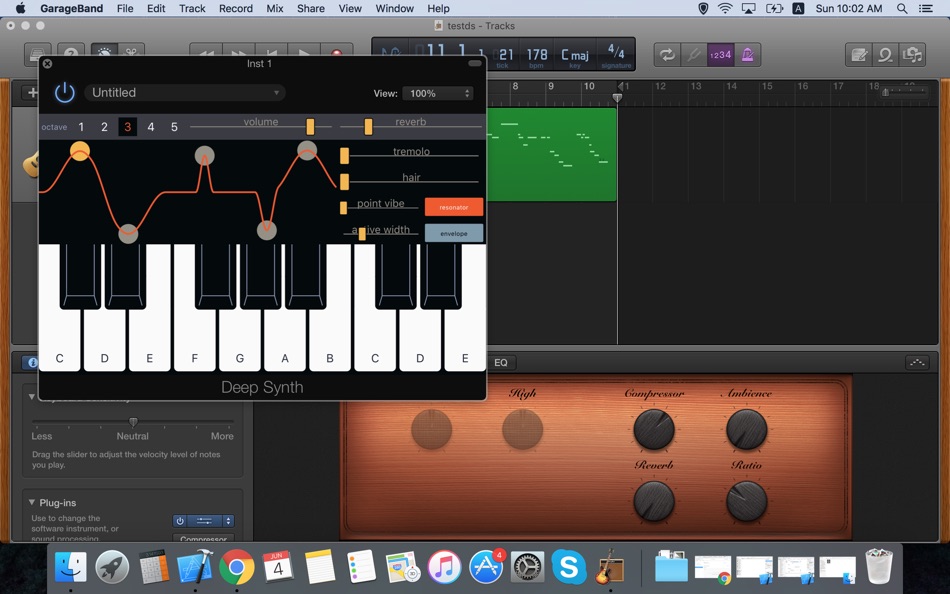Image resolution: width=950 pixels, height=594 pixels.
Task: Open Notes in the Dock
Action: (320, 567)
